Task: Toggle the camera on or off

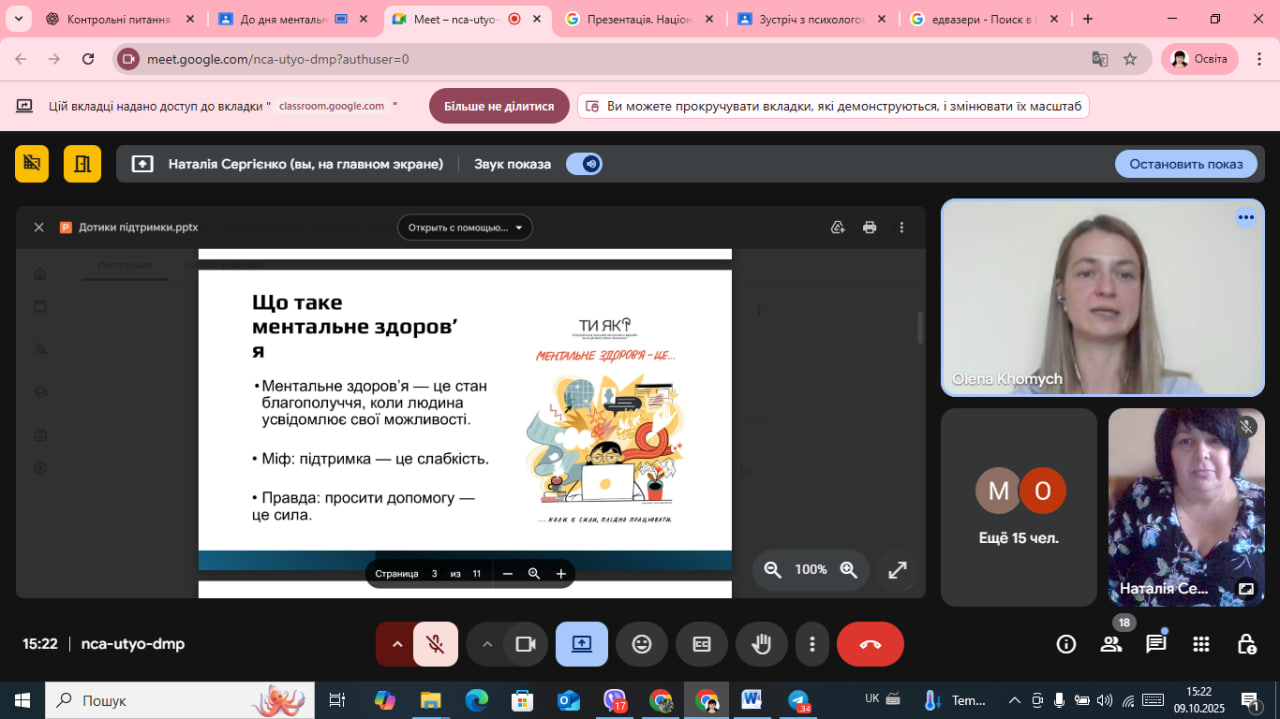Action: [525, 644]
